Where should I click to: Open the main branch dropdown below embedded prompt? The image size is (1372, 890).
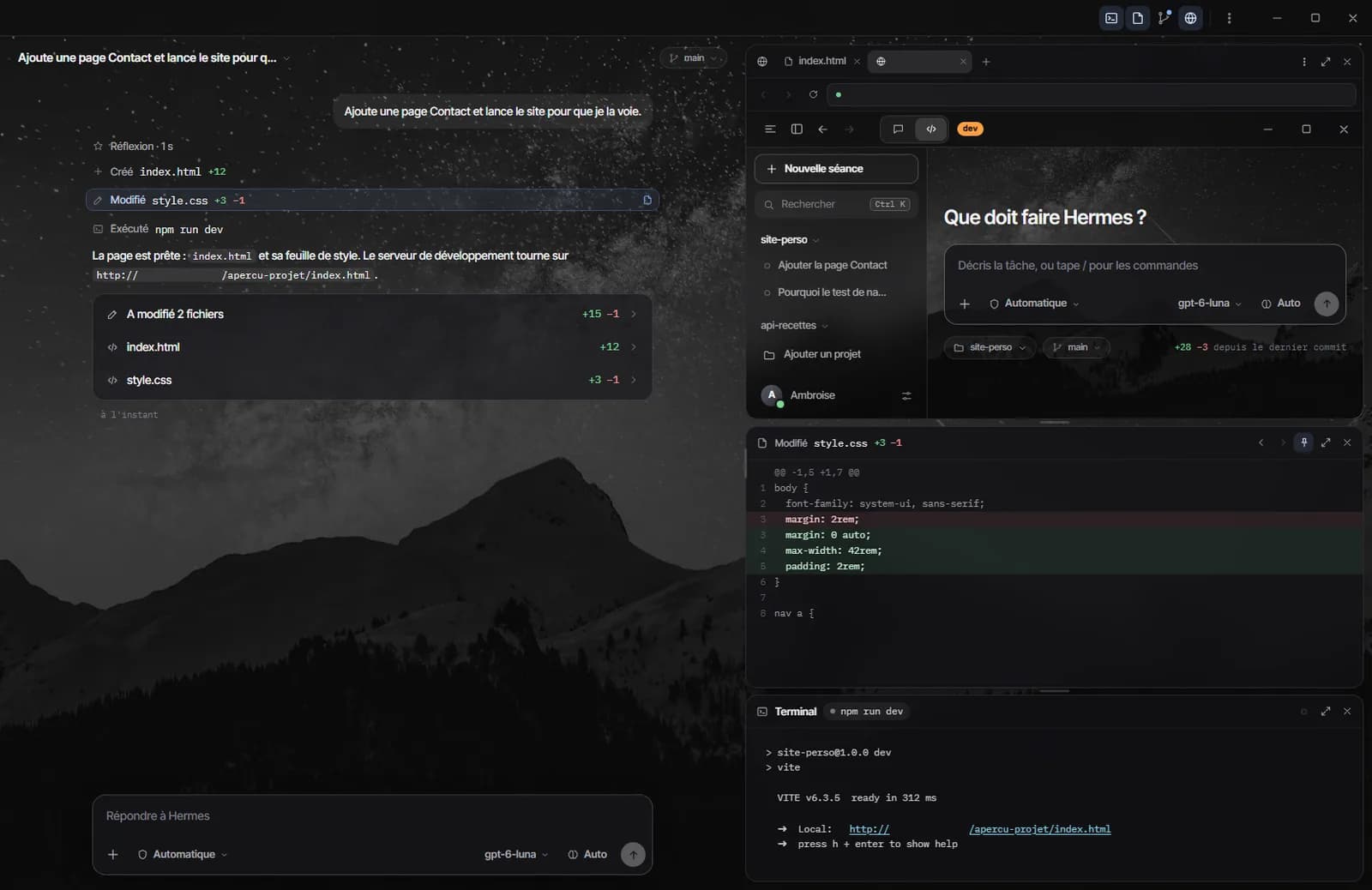point(1075,347)
